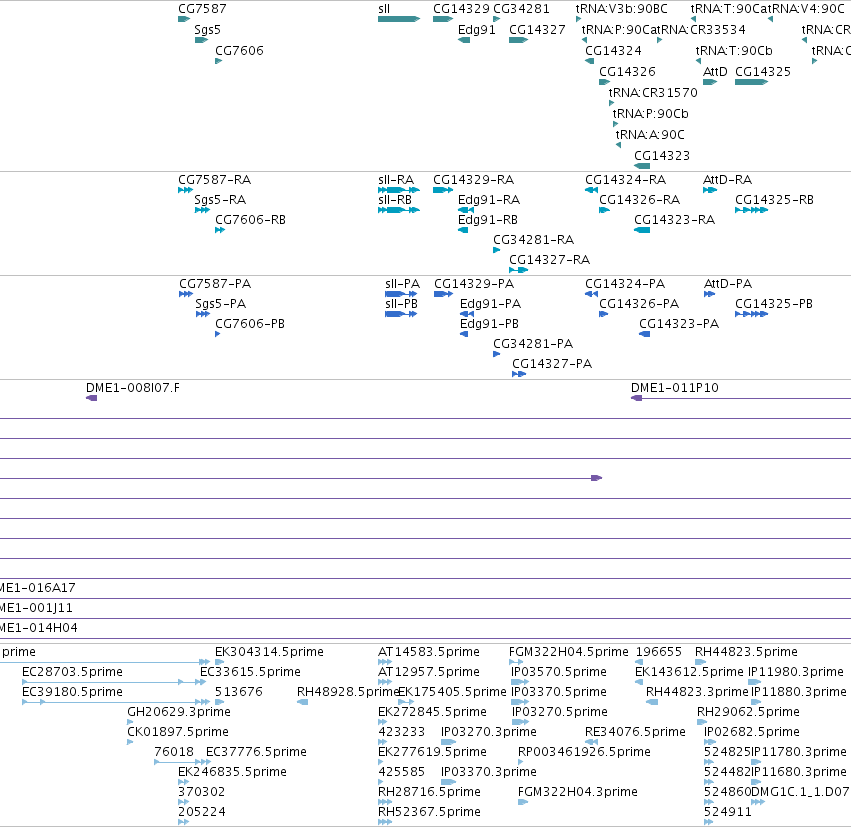Open the EC28703.5prime EST label

(x=72, y=672)
